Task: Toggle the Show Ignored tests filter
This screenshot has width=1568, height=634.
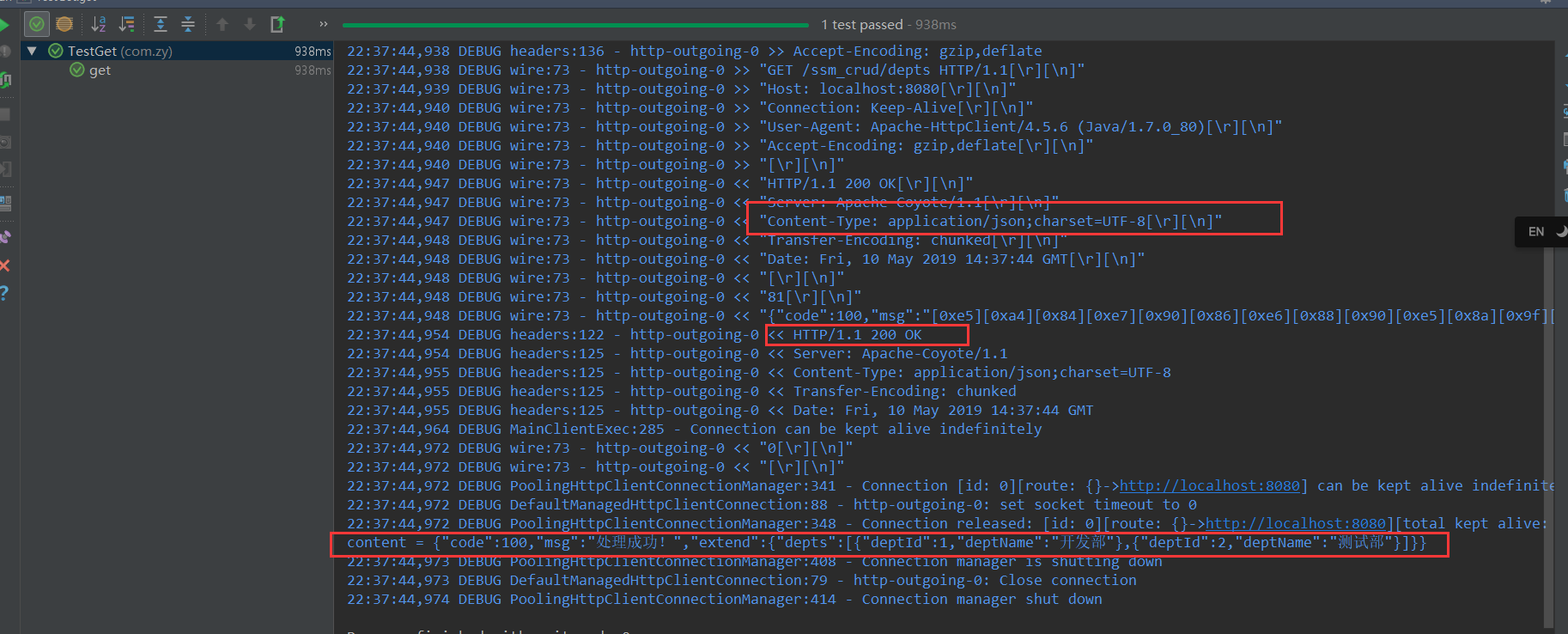Action: [64, 24]
